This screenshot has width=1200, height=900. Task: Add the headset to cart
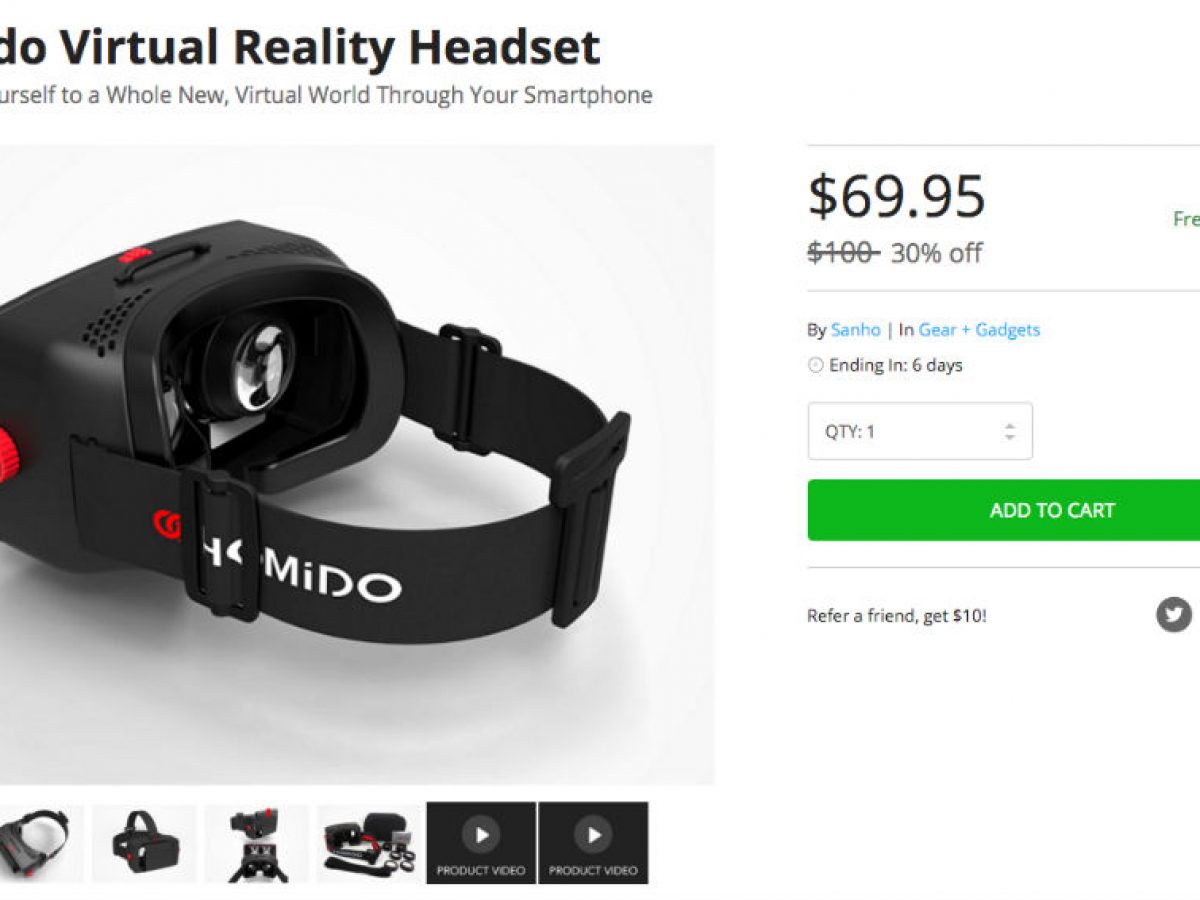tap(1004, 510)
